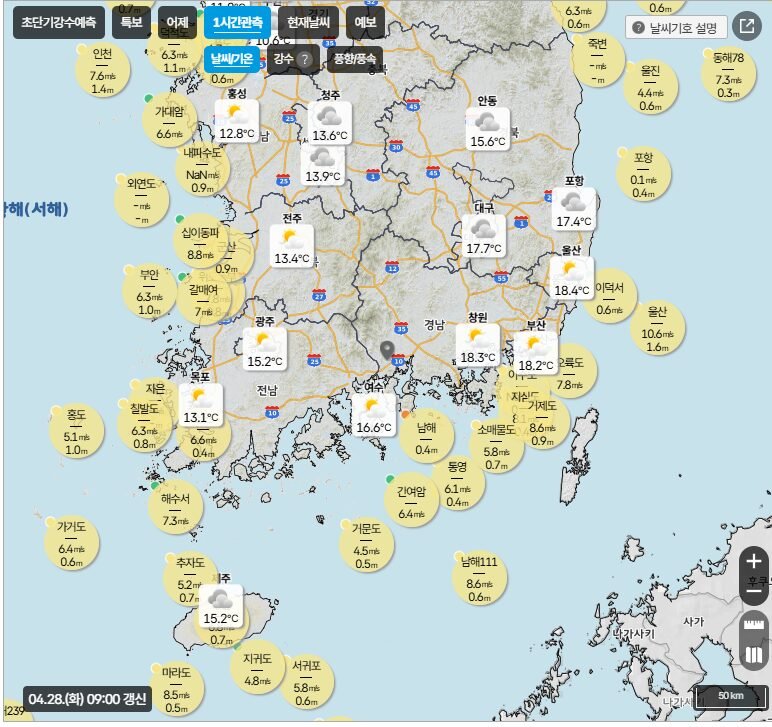Select the 예보 forecast tab
This screenshot has height=727, width=772.
[366, 22]
